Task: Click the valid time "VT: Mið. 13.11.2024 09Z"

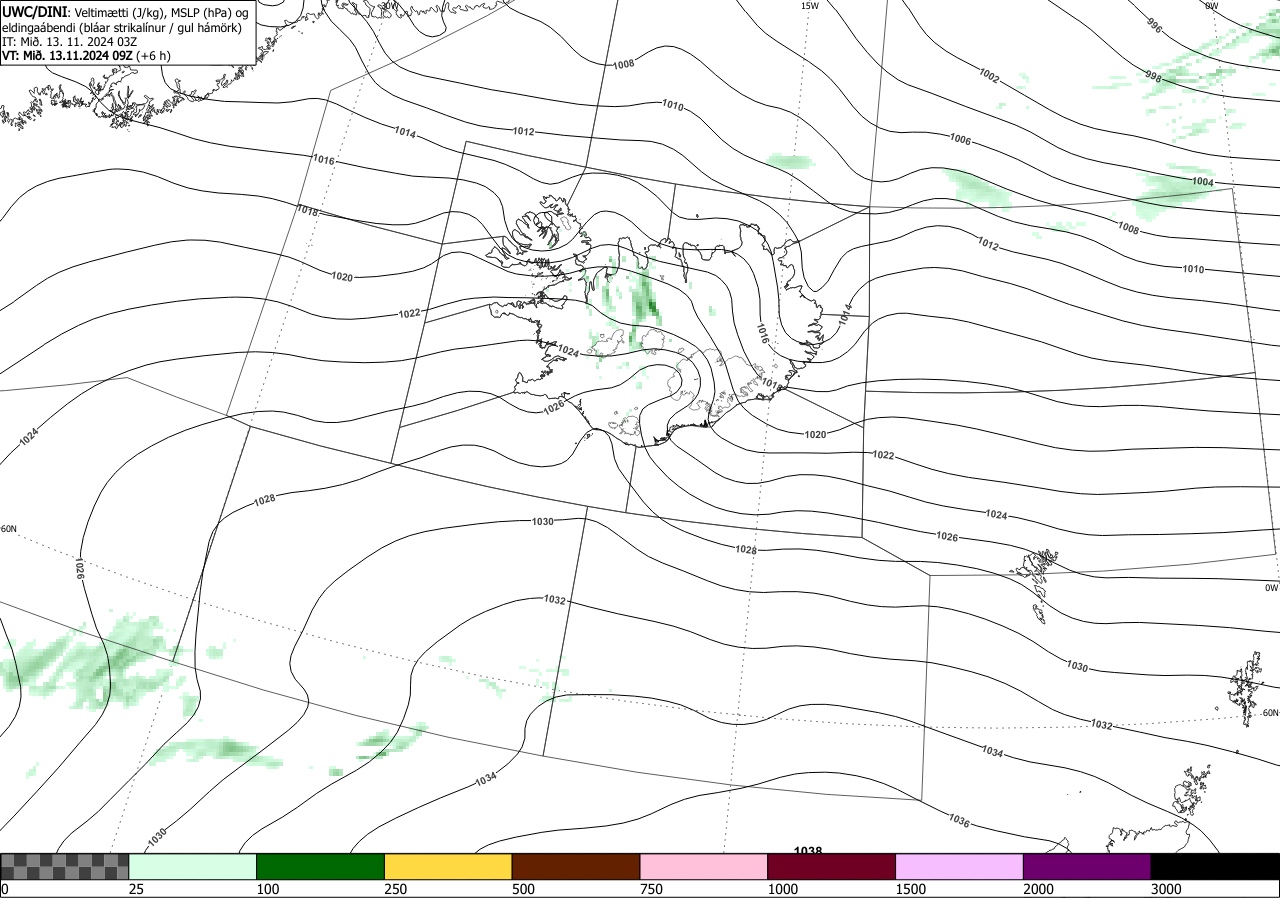Action: (69, 56)
